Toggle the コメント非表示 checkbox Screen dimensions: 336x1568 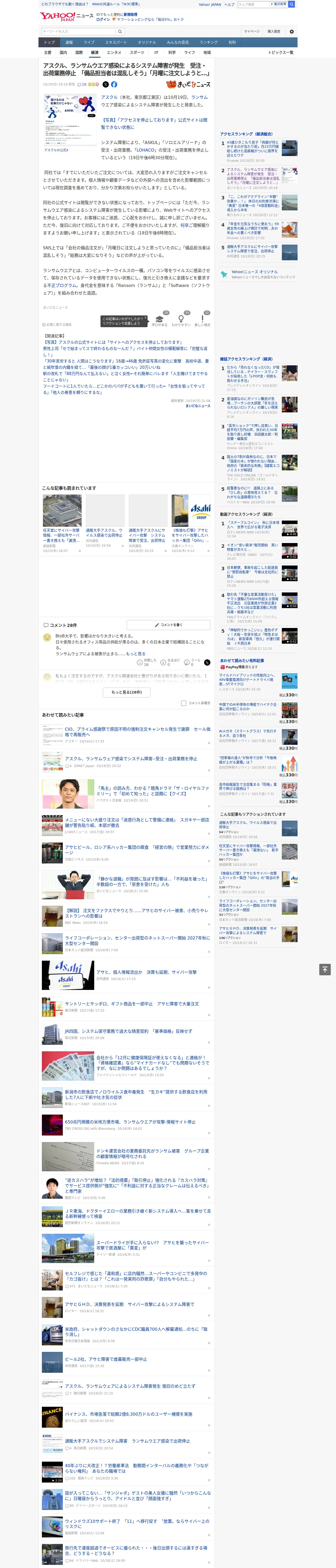[183, 703]
